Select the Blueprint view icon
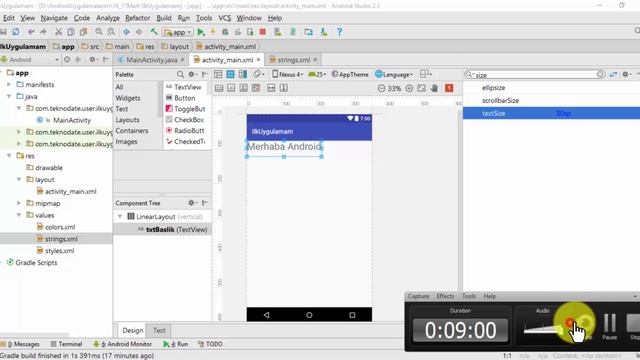 pyautogui.click(x=230, y=74)
